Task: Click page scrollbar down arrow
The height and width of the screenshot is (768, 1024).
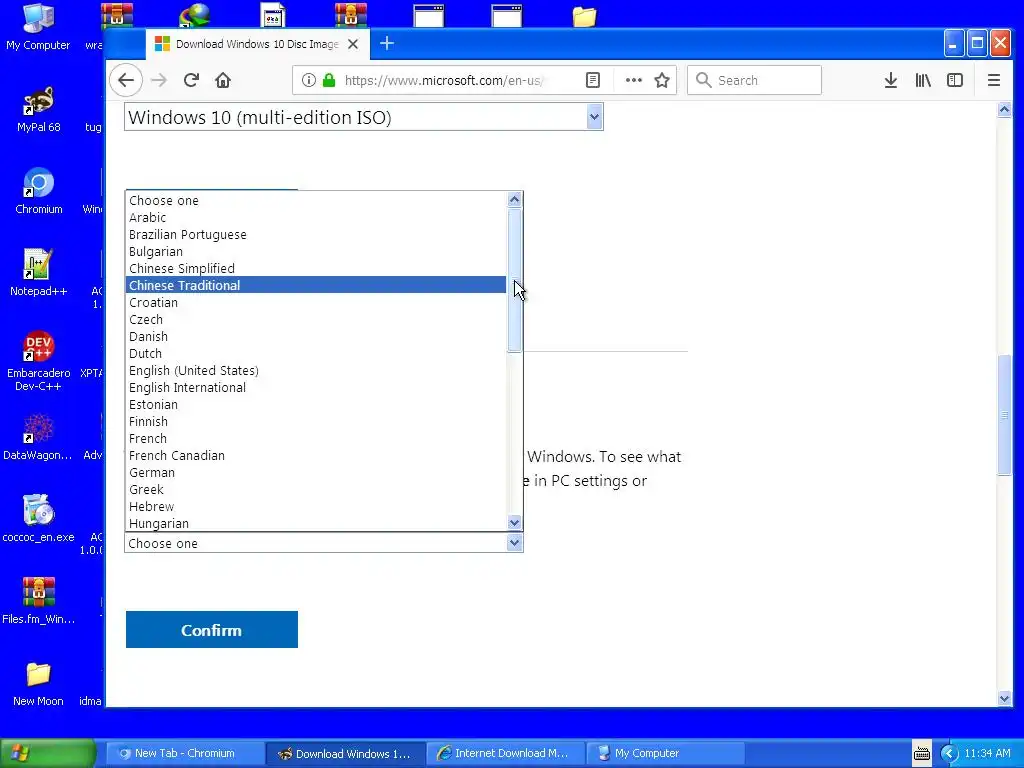Action: 1004,698
